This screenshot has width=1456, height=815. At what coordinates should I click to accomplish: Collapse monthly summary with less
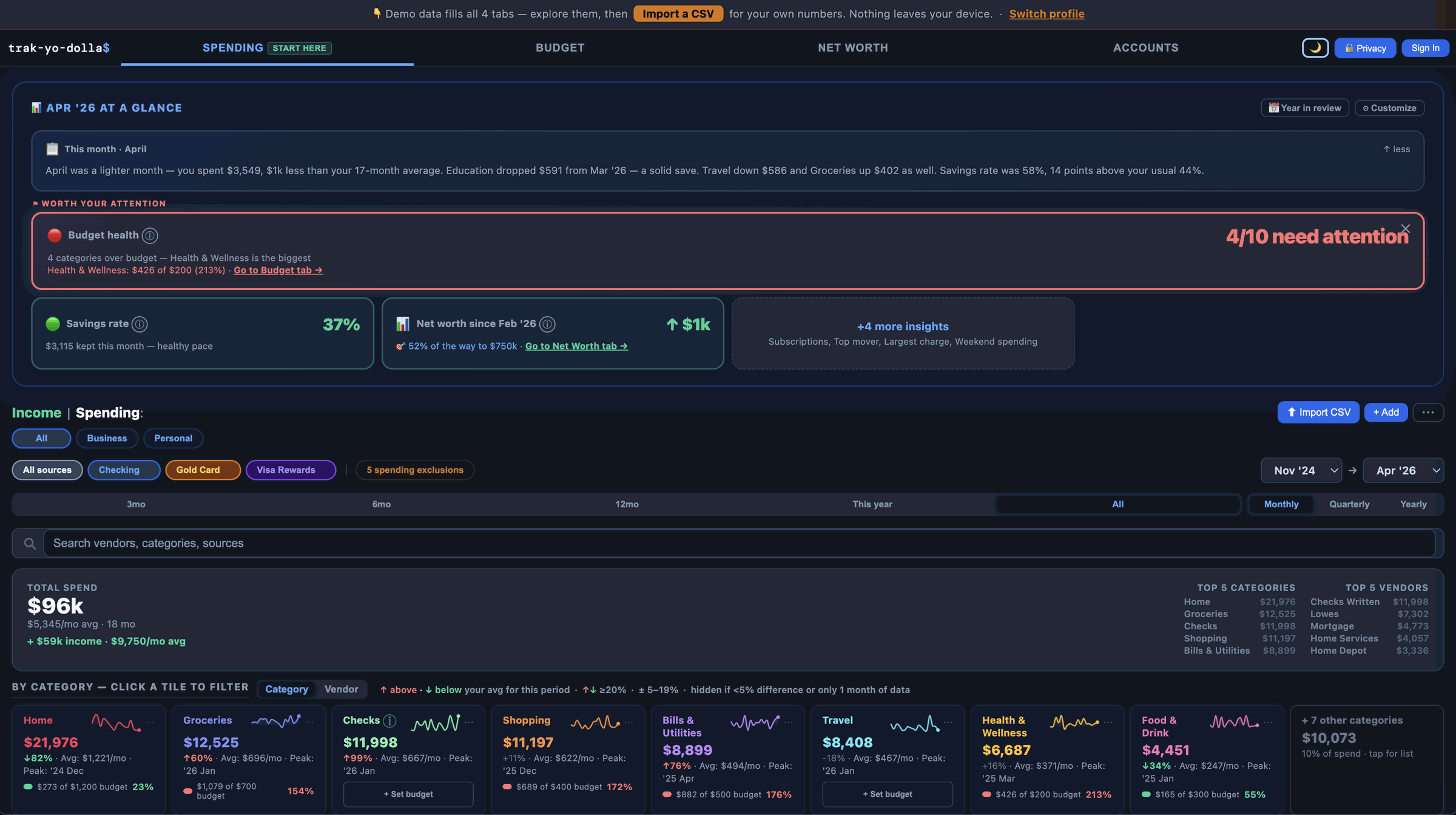(x=1397, y=149)
